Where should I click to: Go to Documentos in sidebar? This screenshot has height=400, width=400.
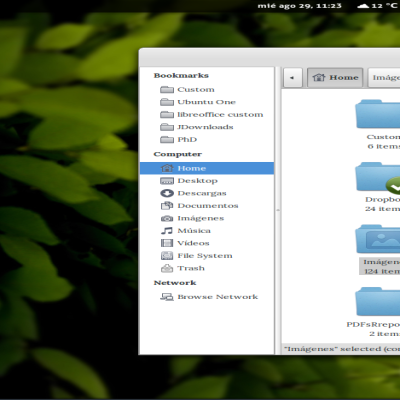(207, 206)
